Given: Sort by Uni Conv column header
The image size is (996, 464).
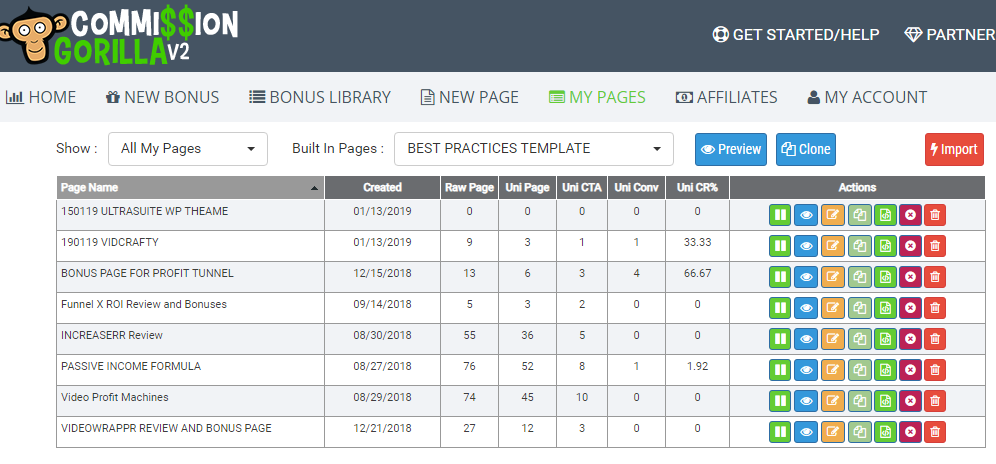Looking at the screenshot, I should click(636, 188).
